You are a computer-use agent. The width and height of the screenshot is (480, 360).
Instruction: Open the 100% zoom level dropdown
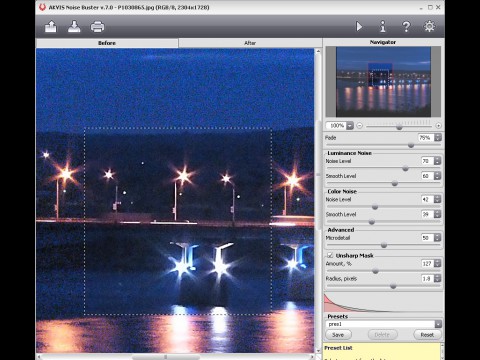point(350,126)
